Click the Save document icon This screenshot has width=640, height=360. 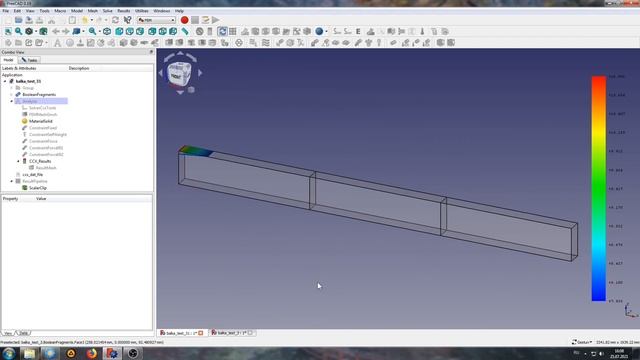[29, 20]
